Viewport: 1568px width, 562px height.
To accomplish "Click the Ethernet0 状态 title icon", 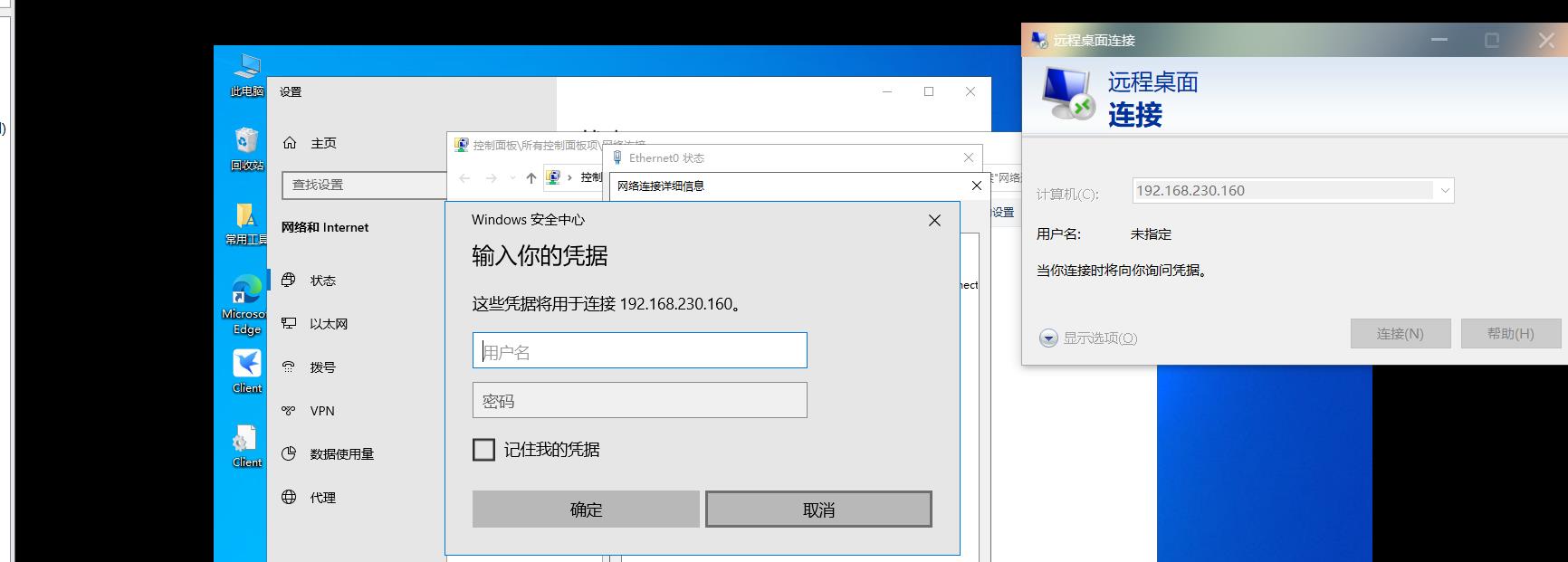I will tap(618, 157).
